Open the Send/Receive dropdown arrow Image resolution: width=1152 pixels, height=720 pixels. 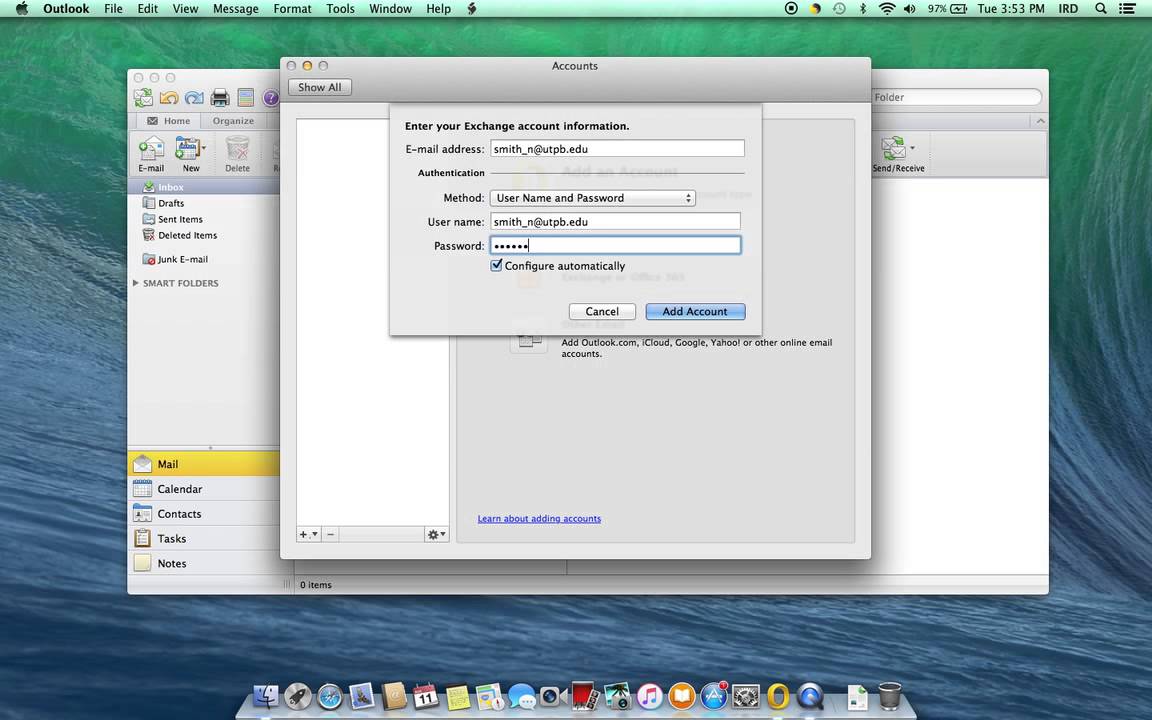912,148
